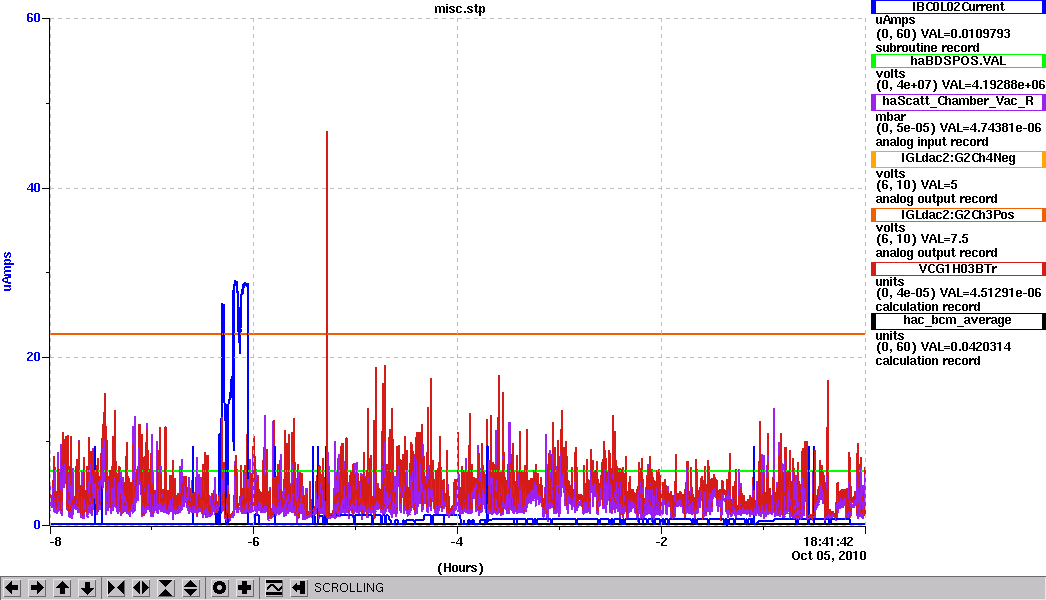Select the VCG1H03BTr legend entry

point(958,269)
